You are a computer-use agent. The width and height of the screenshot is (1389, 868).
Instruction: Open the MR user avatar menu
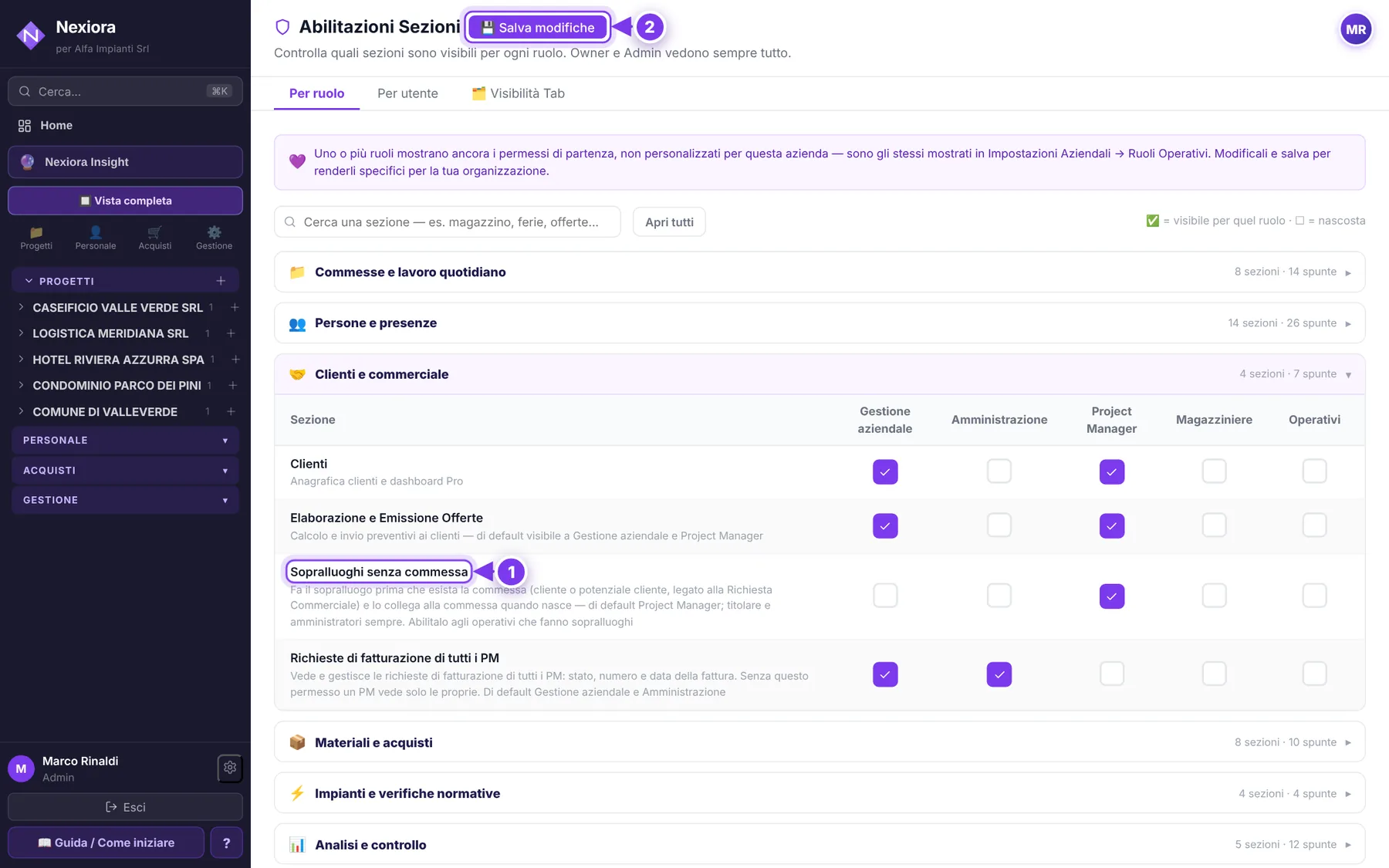1356,30
